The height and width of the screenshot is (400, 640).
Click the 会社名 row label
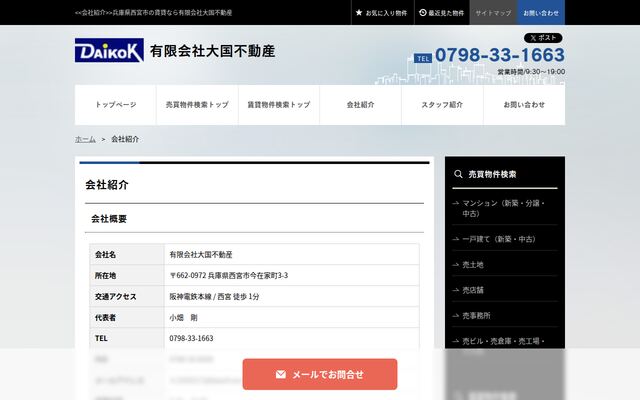pos(105,255)
